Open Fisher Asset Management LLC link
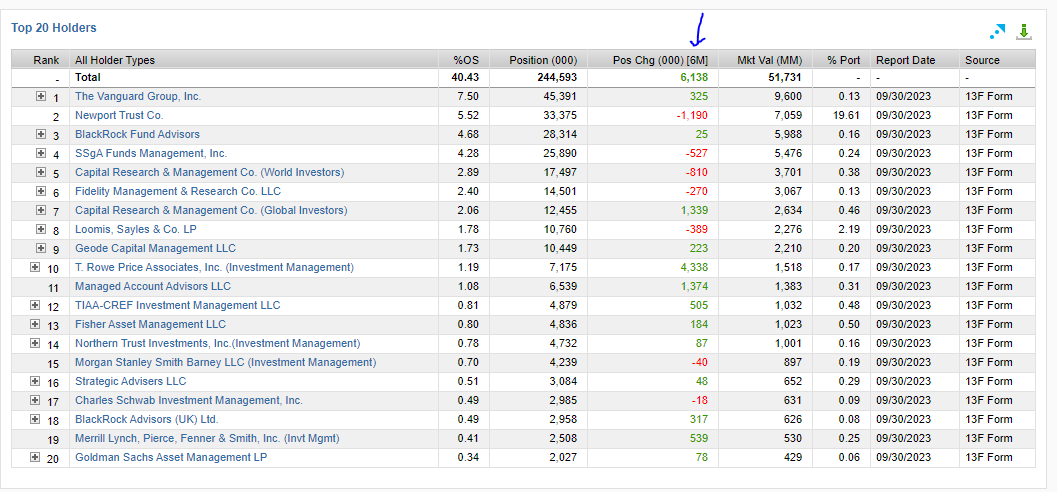 pos(150,324)
